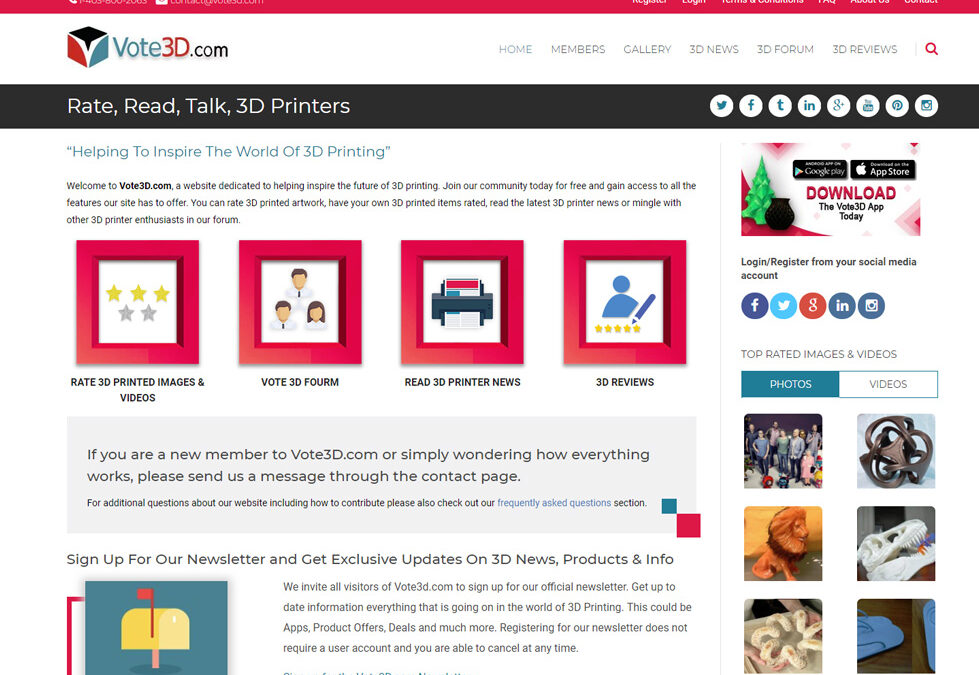
Task: Follow the frequently asked questions link
Action: coord(554,503)
